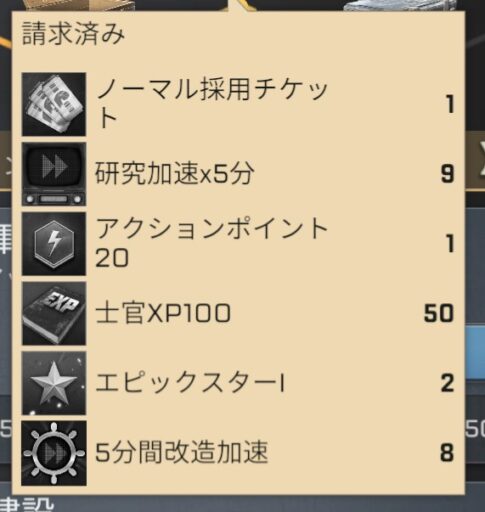Click quantity 50 beside 士官XP100

tap(439, 313)
